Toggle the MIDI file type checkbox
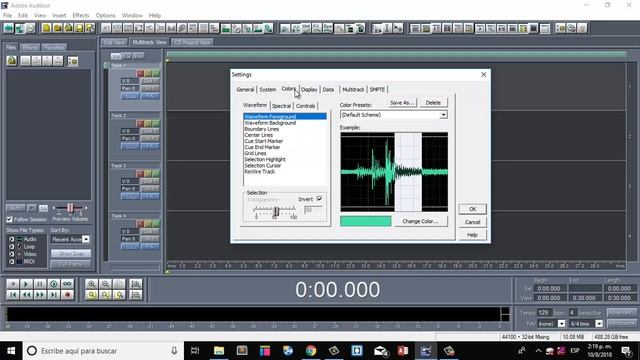This screenshot has height=360, width=640. tap(11, 262)
